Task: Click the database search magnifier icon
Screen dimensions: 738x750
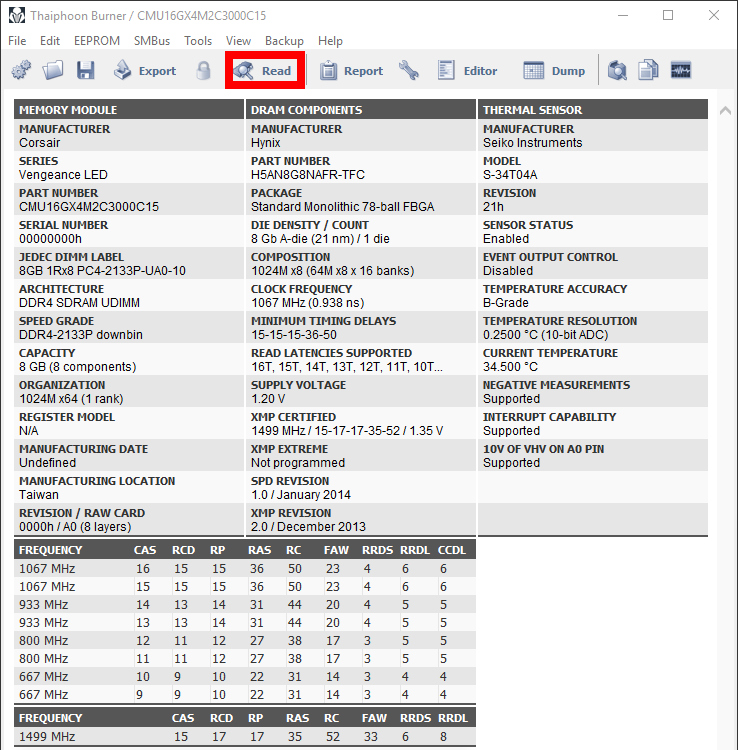Action: [x=617, y=70]
